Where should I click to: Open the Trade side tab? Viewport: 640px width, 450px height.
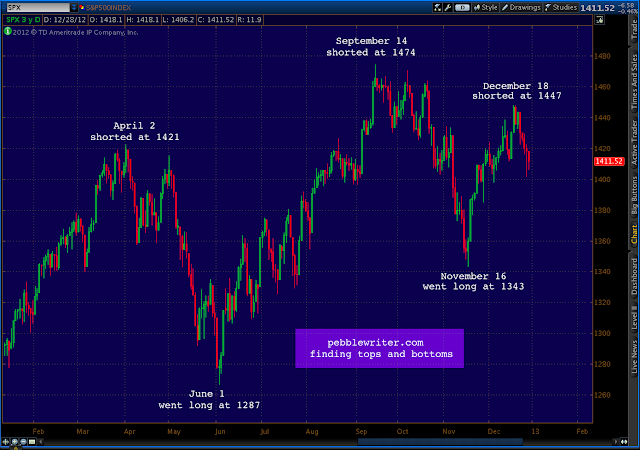pos(634,30)
